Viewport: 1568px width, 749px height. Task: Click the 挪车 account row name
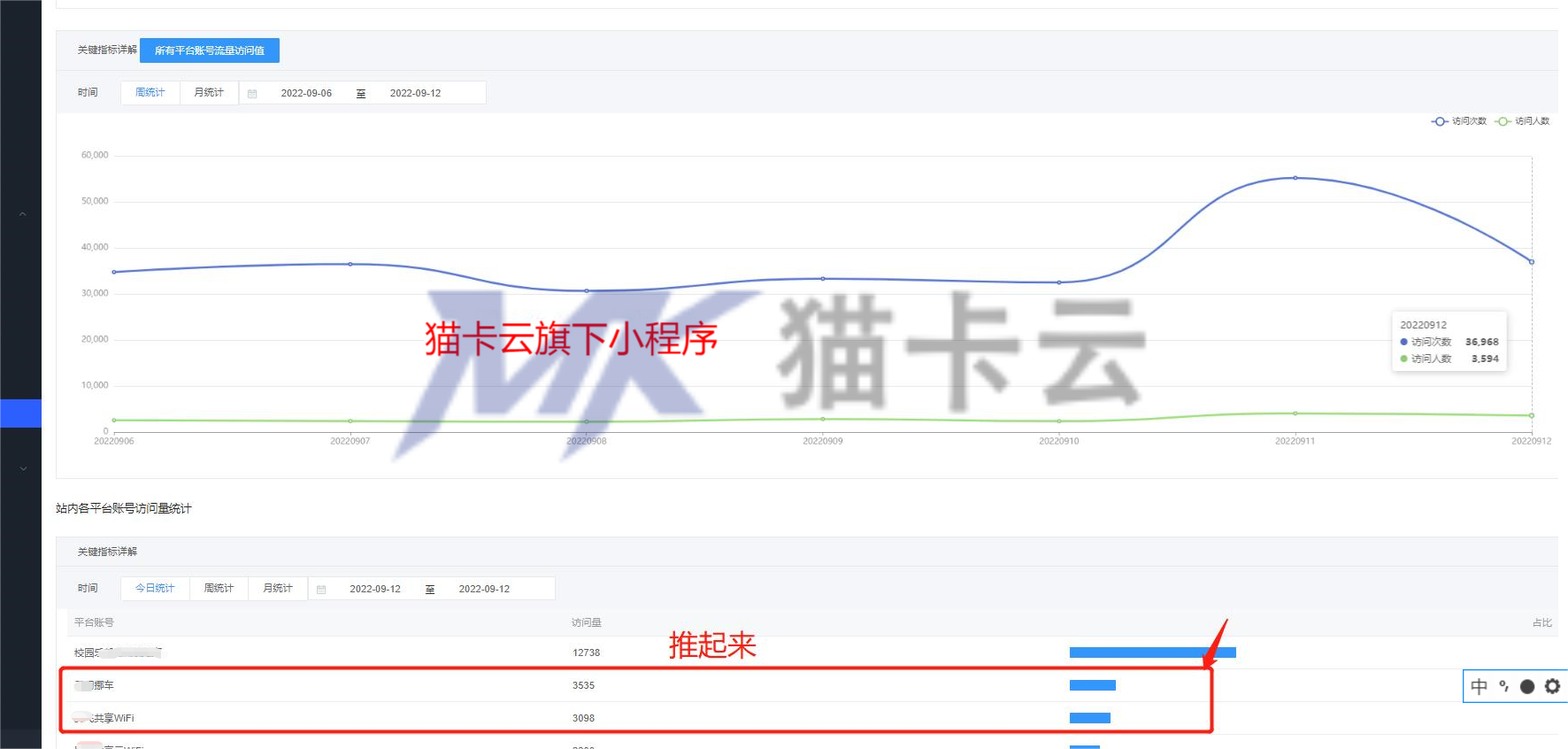94,685
